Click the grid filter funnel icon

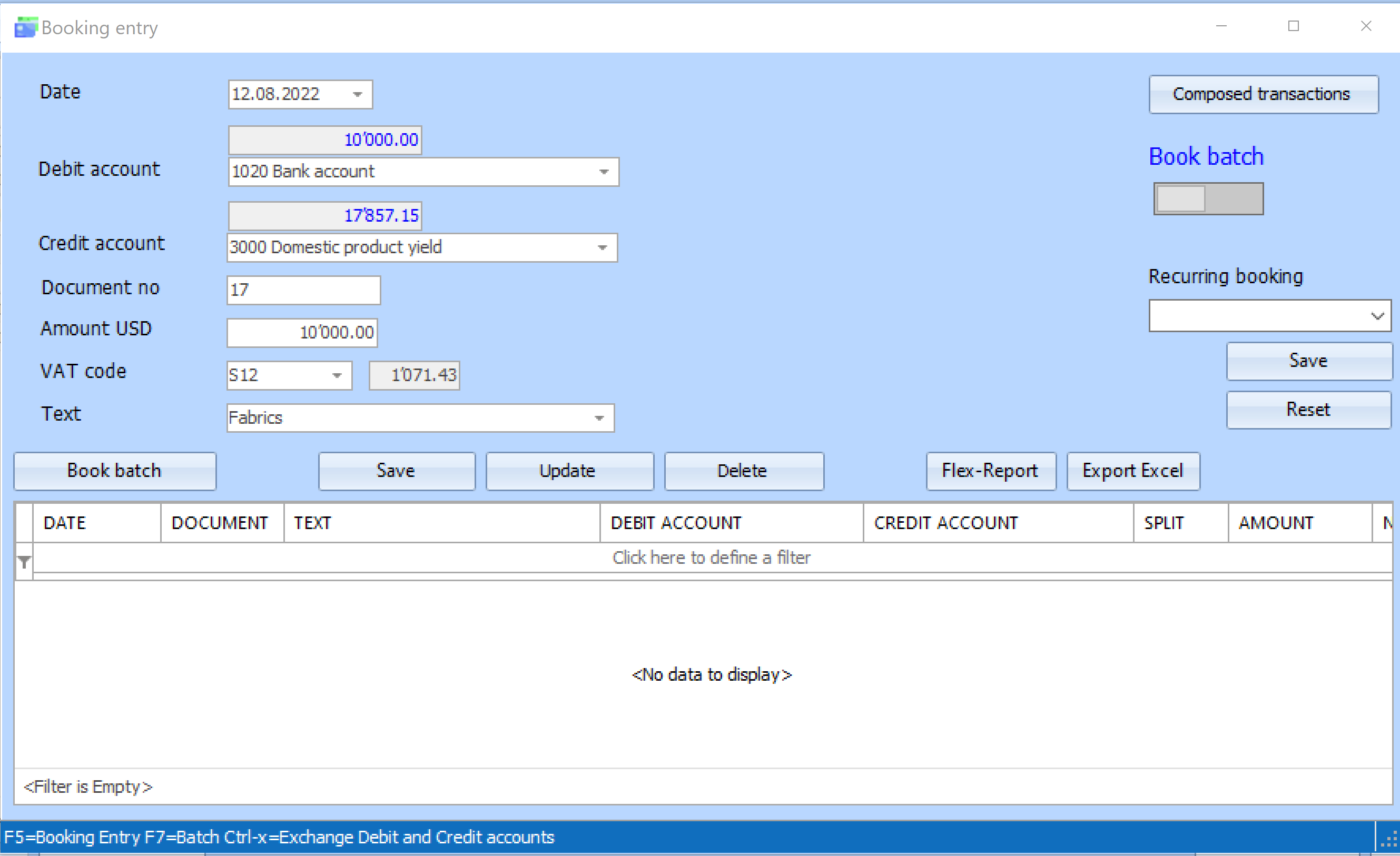[24, 562]
